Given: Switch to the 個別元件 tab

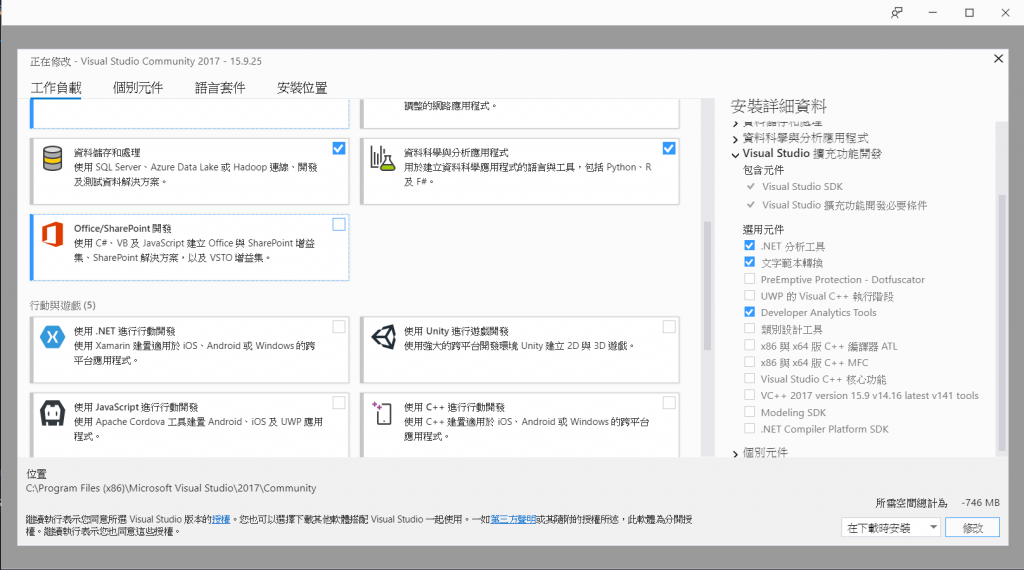Looking at the screenshot, I should (138, 87).
